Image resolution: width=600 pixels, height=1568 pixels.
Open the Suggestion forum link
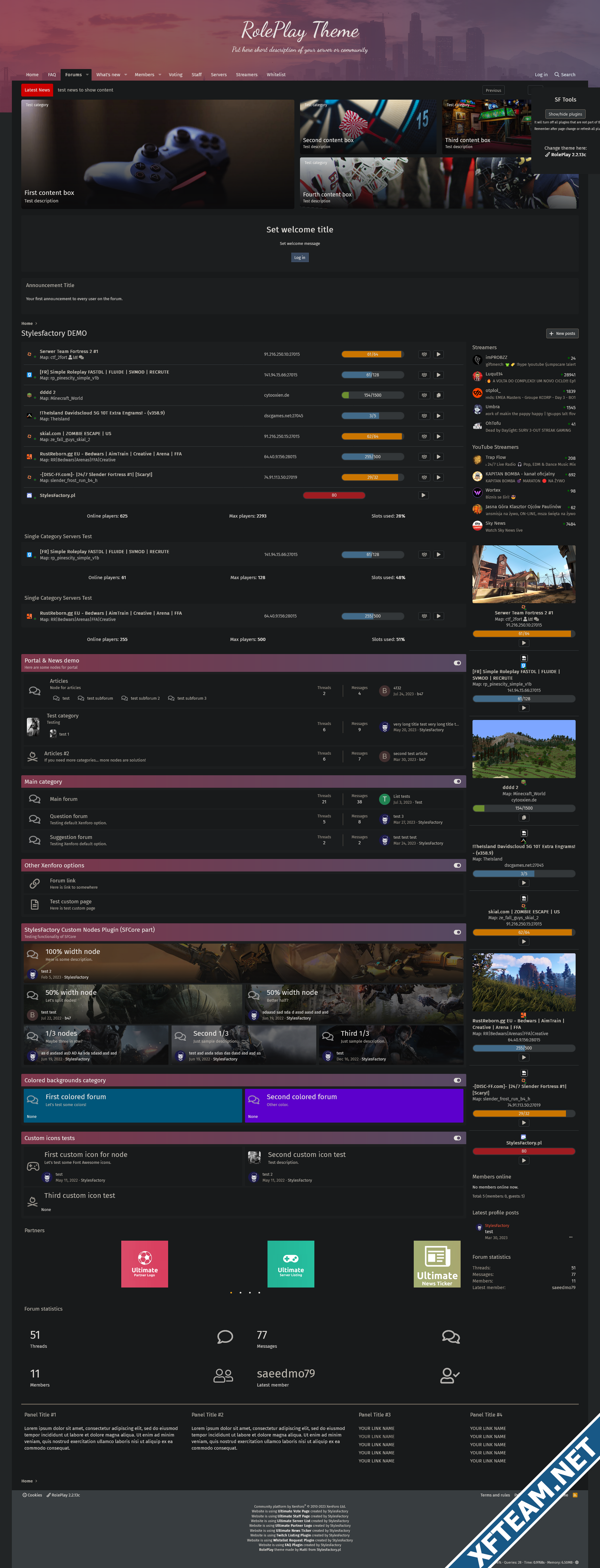(71, 837)
